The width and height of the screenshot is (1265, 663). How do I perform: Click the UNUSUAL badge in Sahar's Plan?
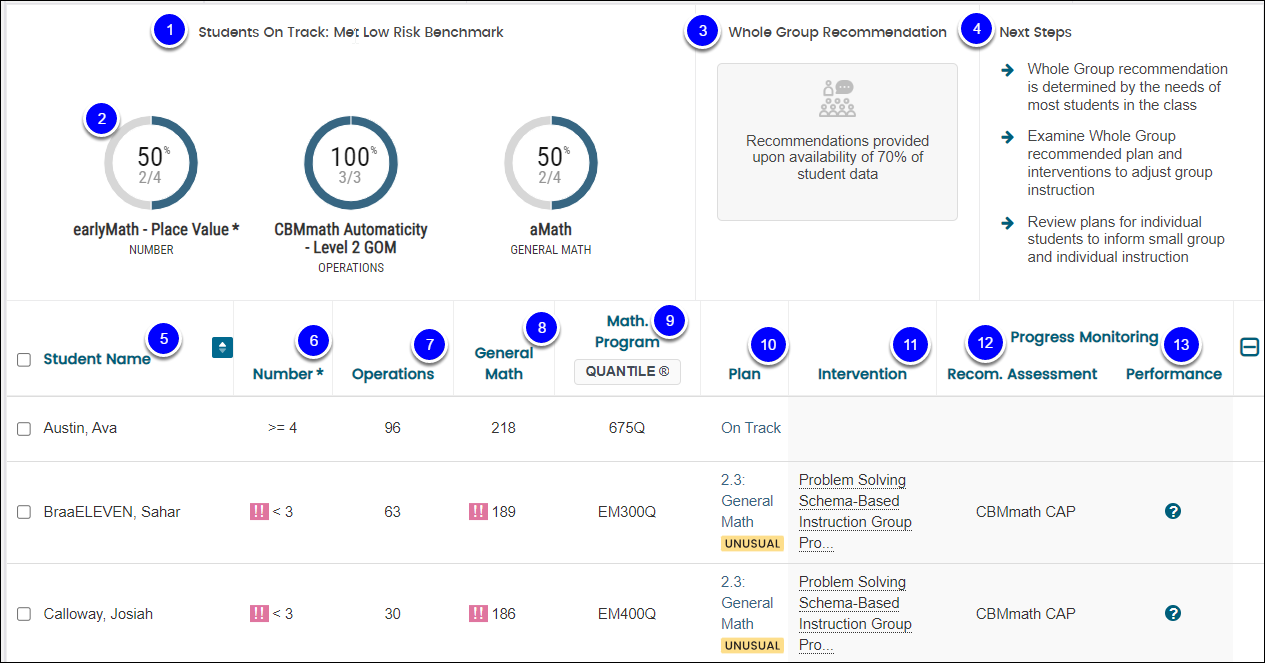click(752, 544)
